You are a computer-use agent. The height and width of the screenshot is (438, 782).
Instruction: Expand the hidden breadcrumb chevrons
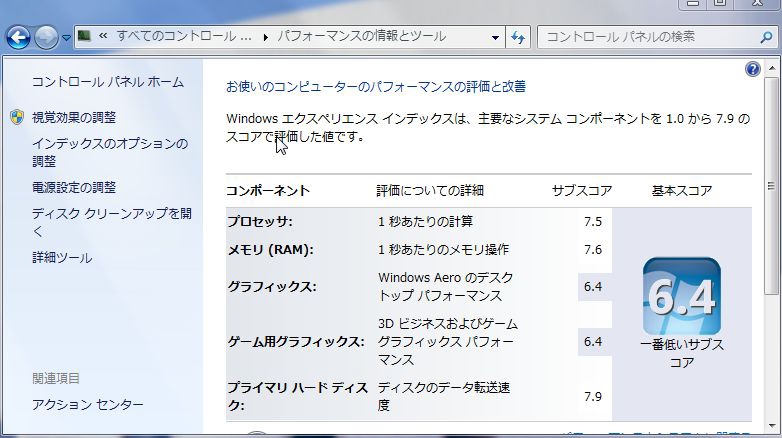pyautogui.click(x=103, y=36)
